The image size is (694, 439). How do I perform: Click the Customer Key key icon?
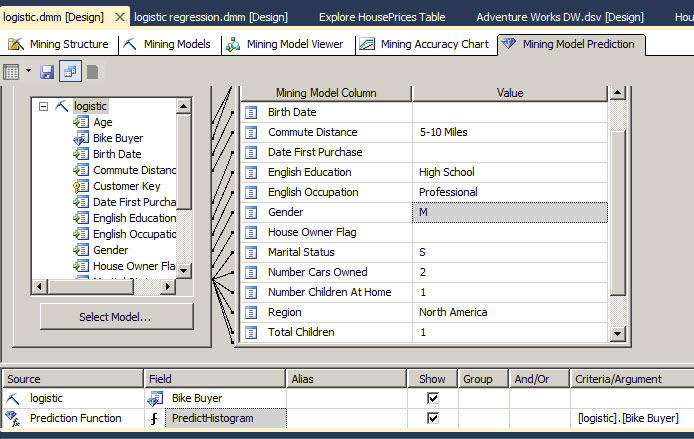81,186
